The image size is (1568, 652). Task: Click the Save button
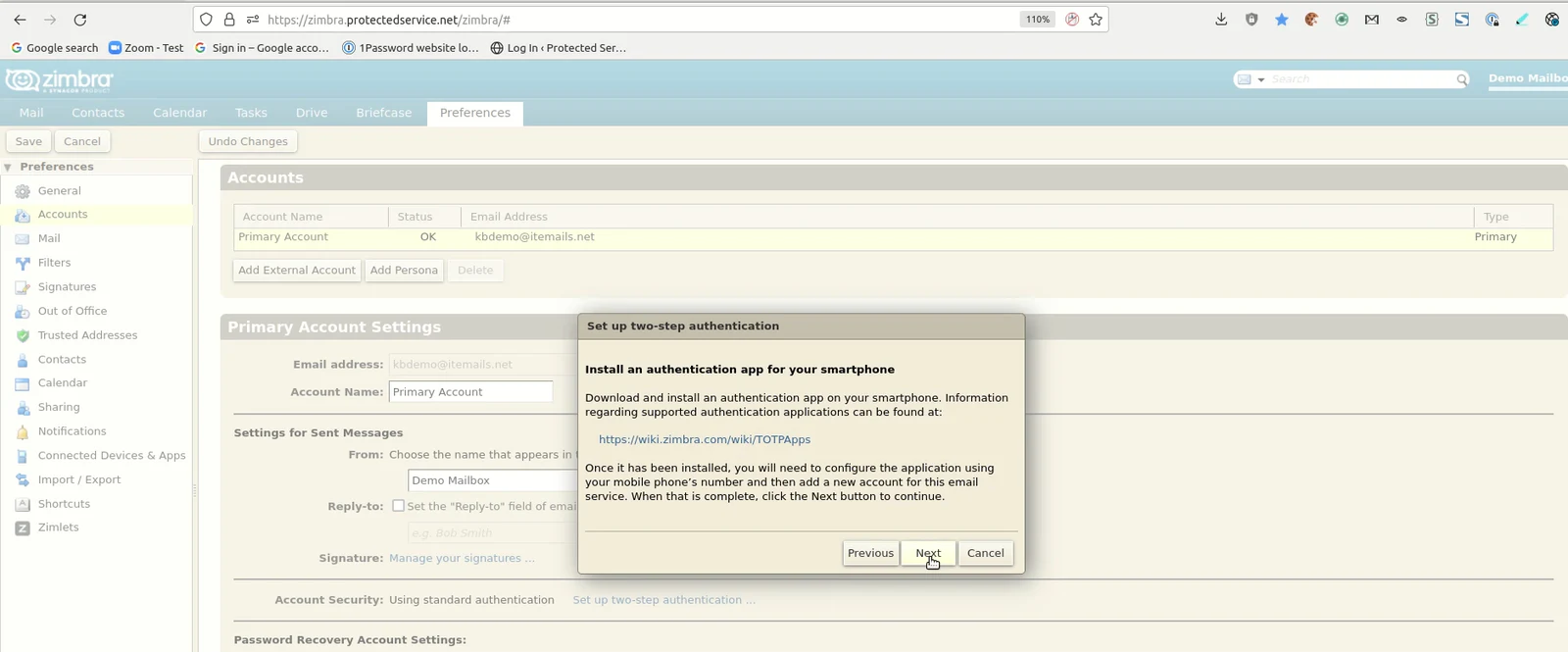[x=28, y=141]
